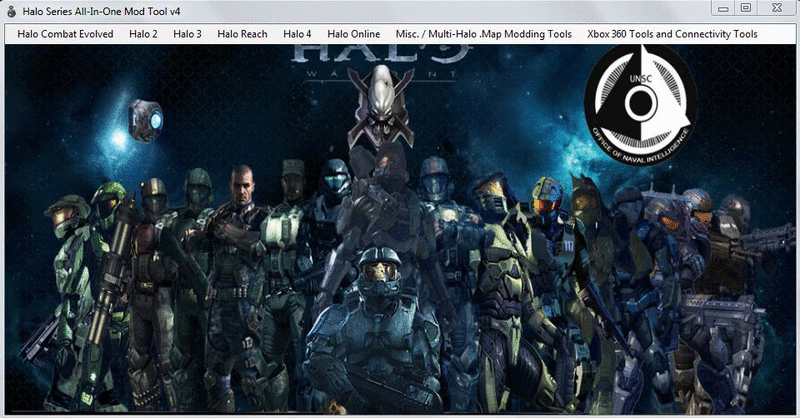Screen dimensions: 800x418
Task: Open Xbox 360 Tools and Connectivity Tools menu
Action: pyautogui.click(x=672, y=34)
